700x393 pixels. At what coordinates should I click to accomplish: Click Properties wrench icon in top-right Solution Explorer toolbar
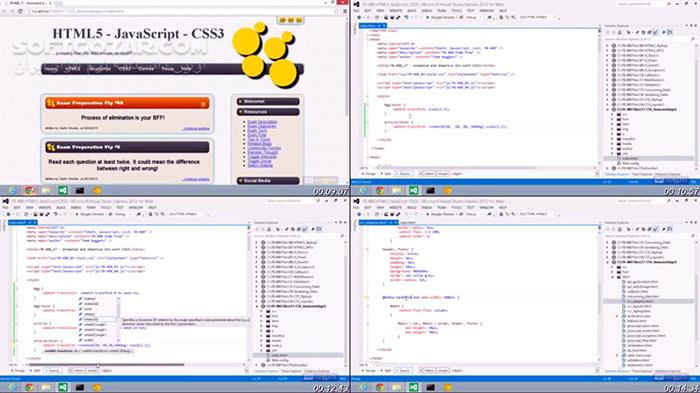664,33
